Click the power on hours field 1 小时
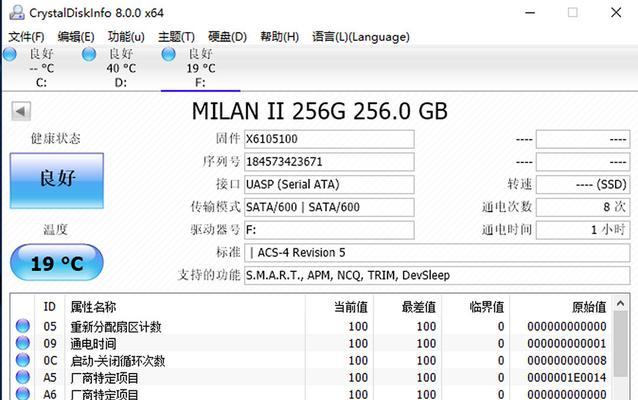The width and height of the screenshot is (638, 400). pos(583,230)
